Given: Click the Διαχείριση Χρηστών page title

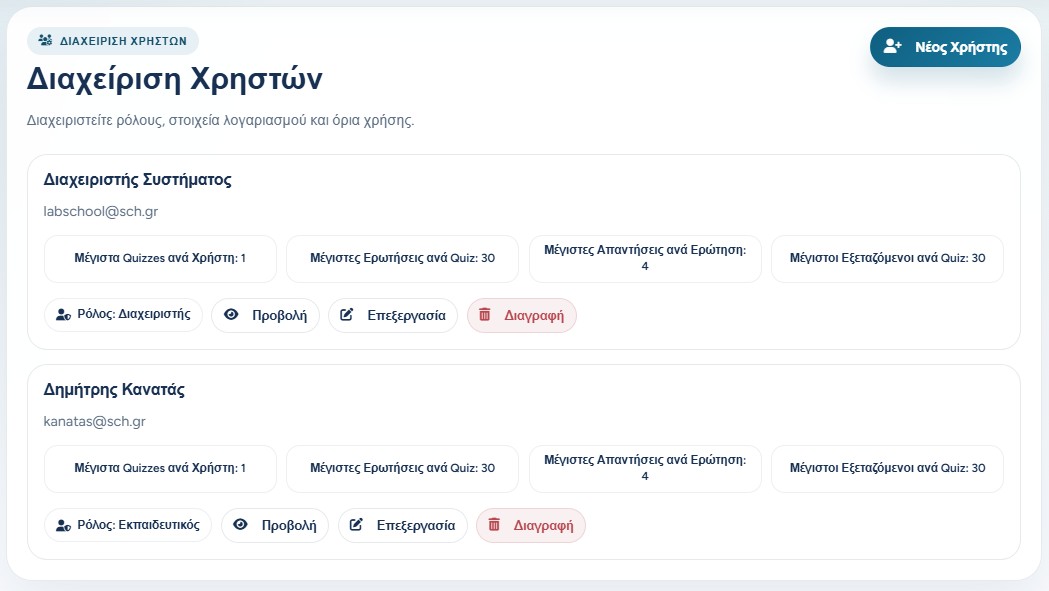Looking at the screenshot, I should tap(175, 79).
